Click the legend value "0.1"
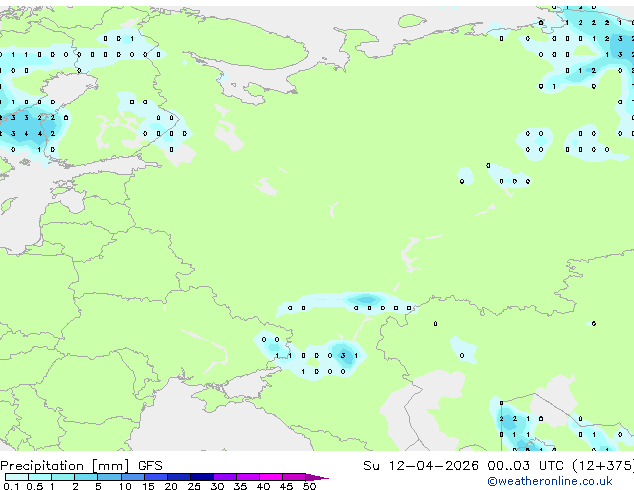 point(11,486)
